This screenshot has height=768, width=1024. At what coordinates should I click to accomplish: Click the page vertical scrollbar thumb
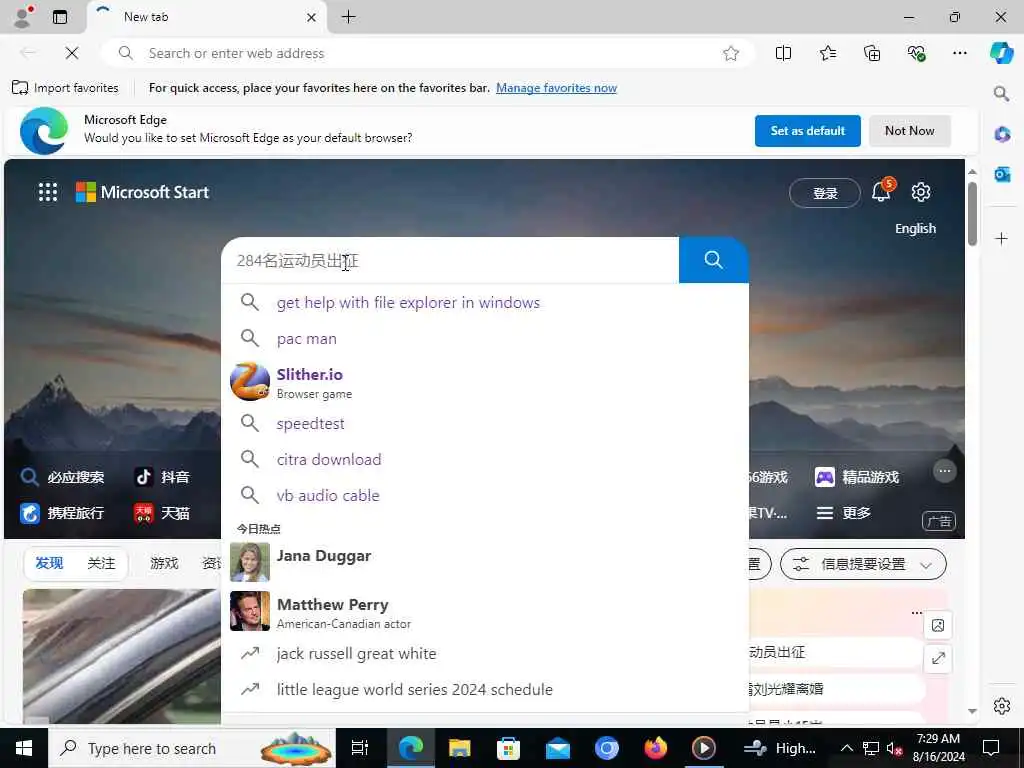point(972,214)
